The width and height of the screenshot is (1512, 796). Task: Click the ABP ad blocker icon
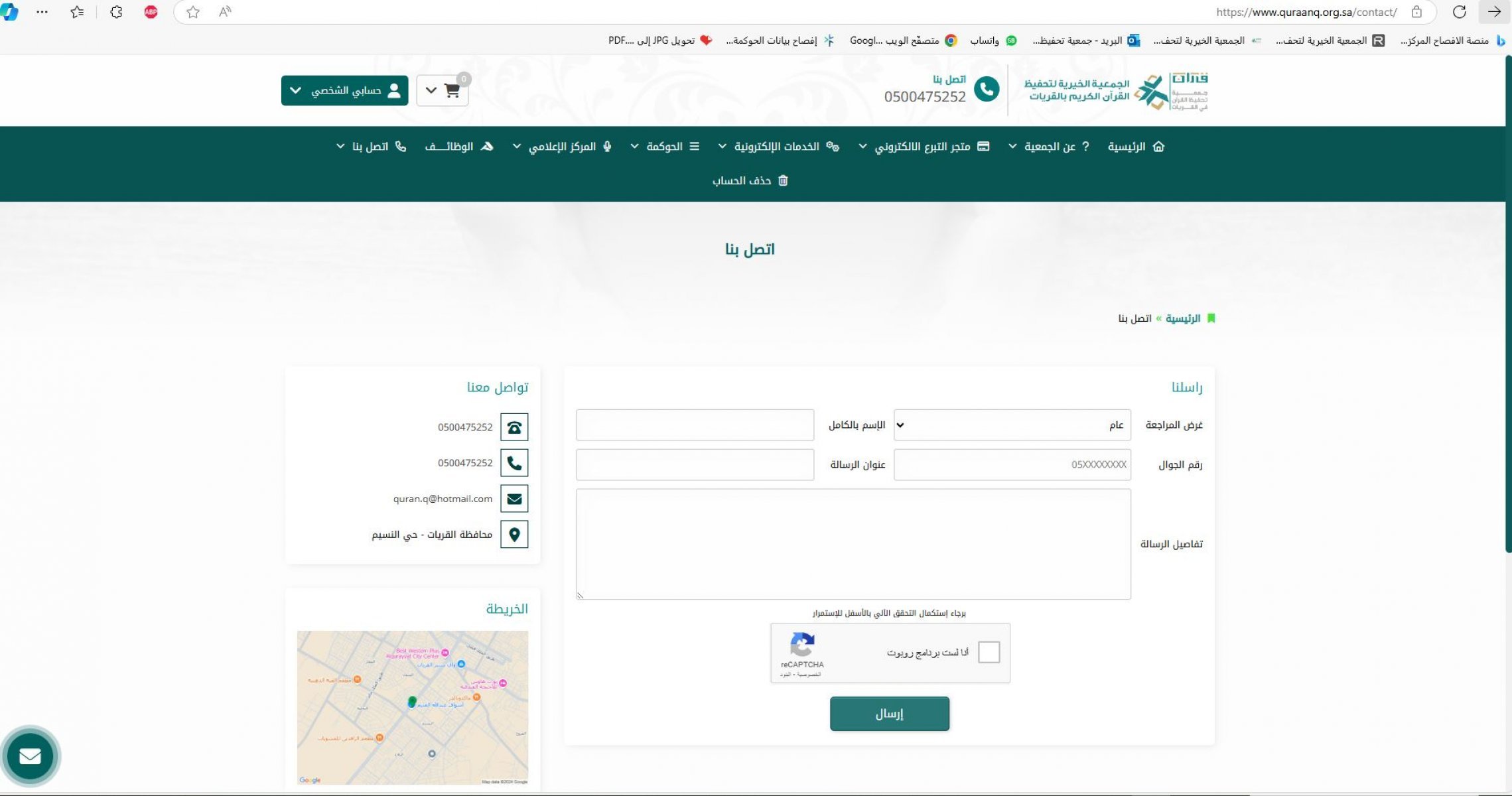151,12
